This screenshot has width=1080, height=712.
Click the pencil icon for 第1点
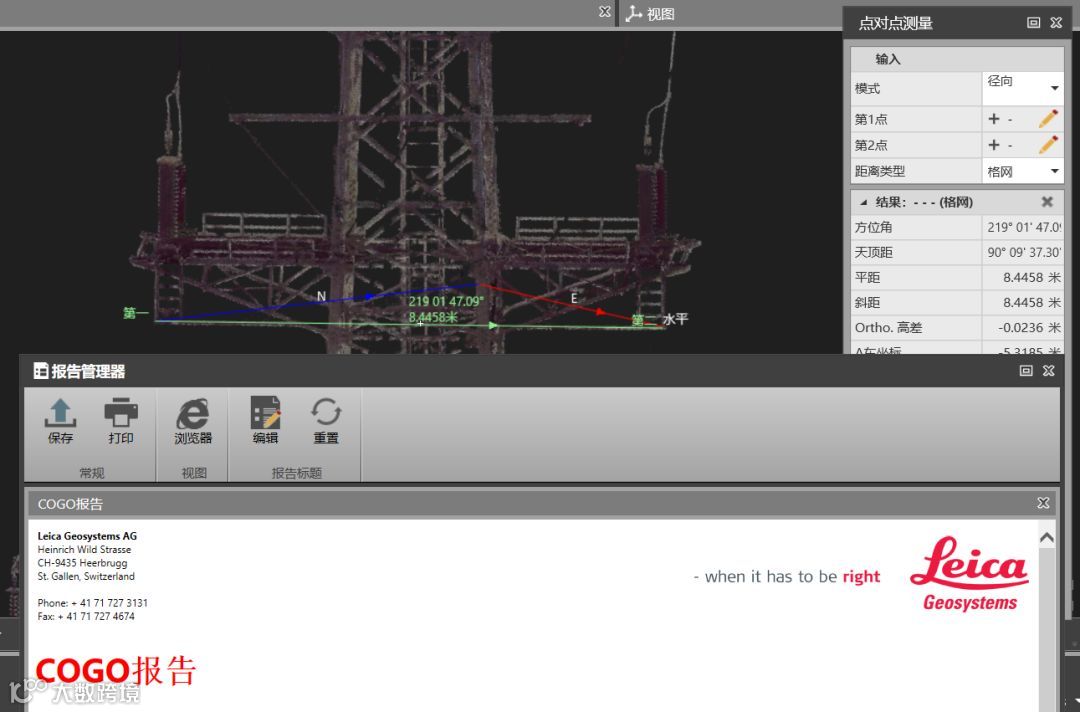[1048, 118]
